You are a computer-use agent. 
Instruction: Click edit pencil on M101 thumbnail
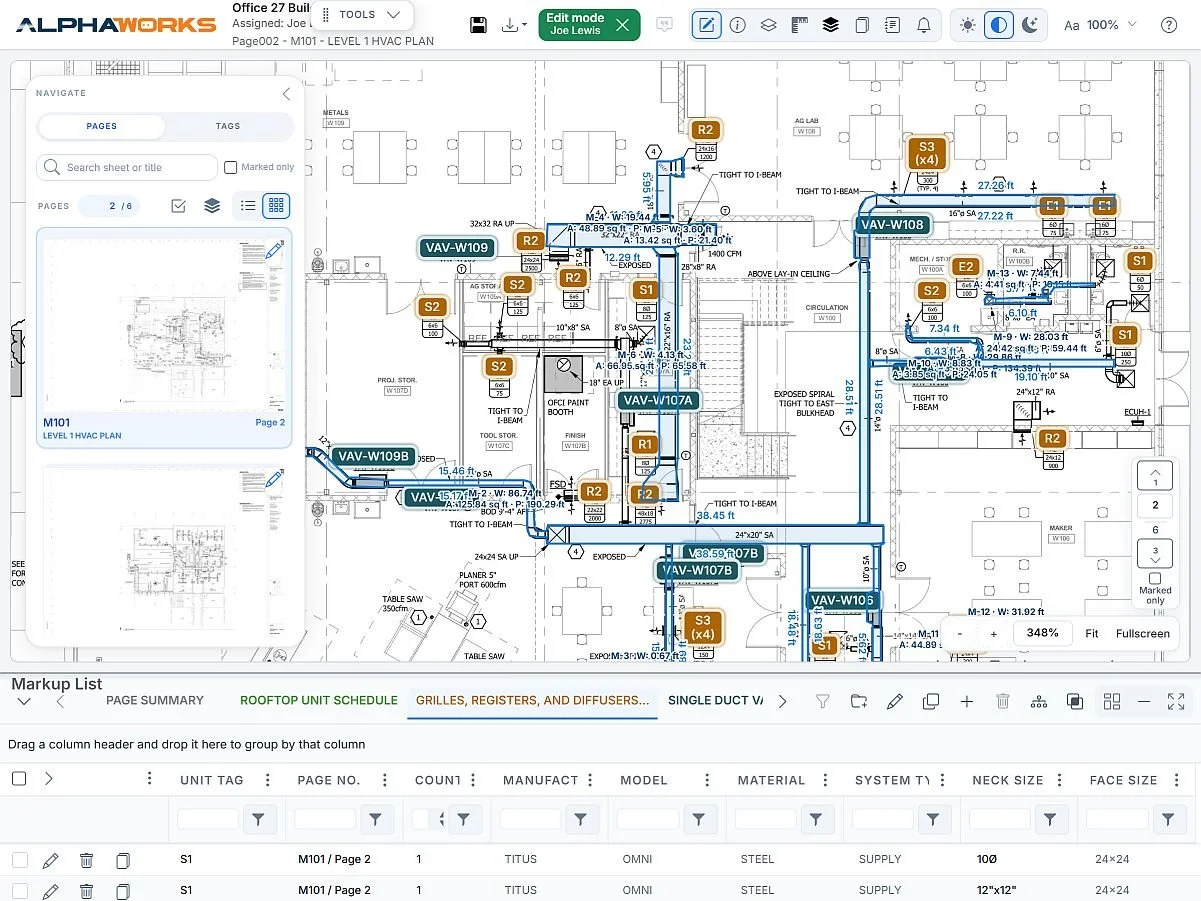point(273,249)
